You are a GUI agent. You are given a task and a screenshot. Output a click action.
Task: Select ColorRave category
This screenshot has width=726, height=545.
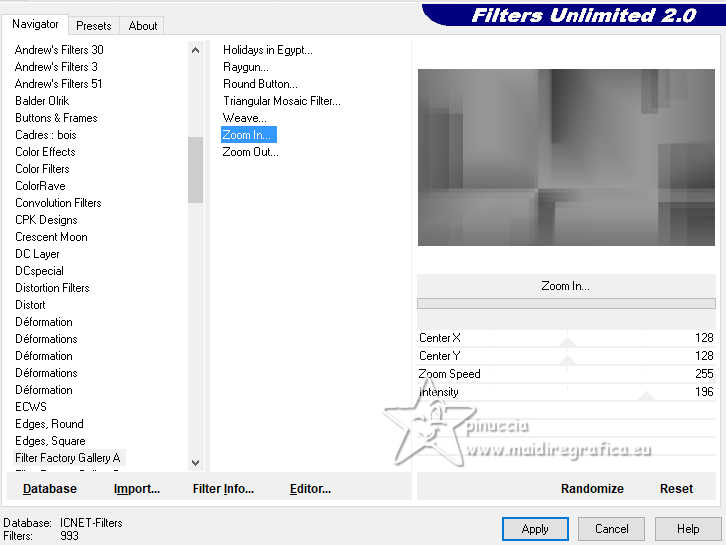[x=40, y=186]
